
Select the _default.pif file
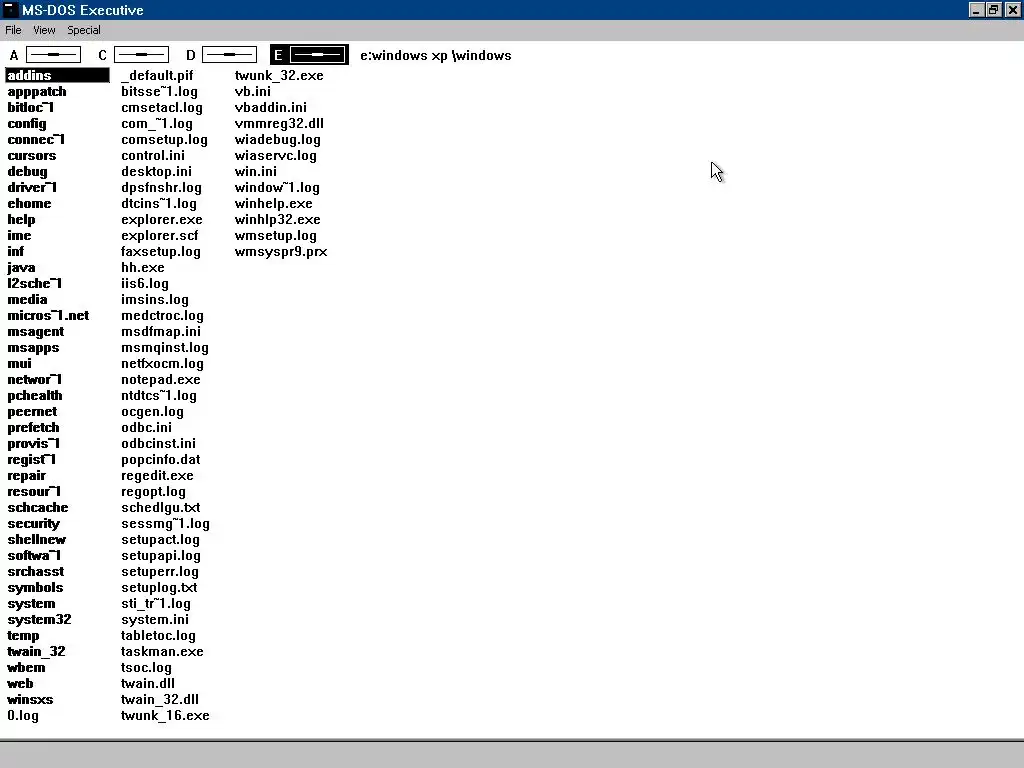click(157, 75)
